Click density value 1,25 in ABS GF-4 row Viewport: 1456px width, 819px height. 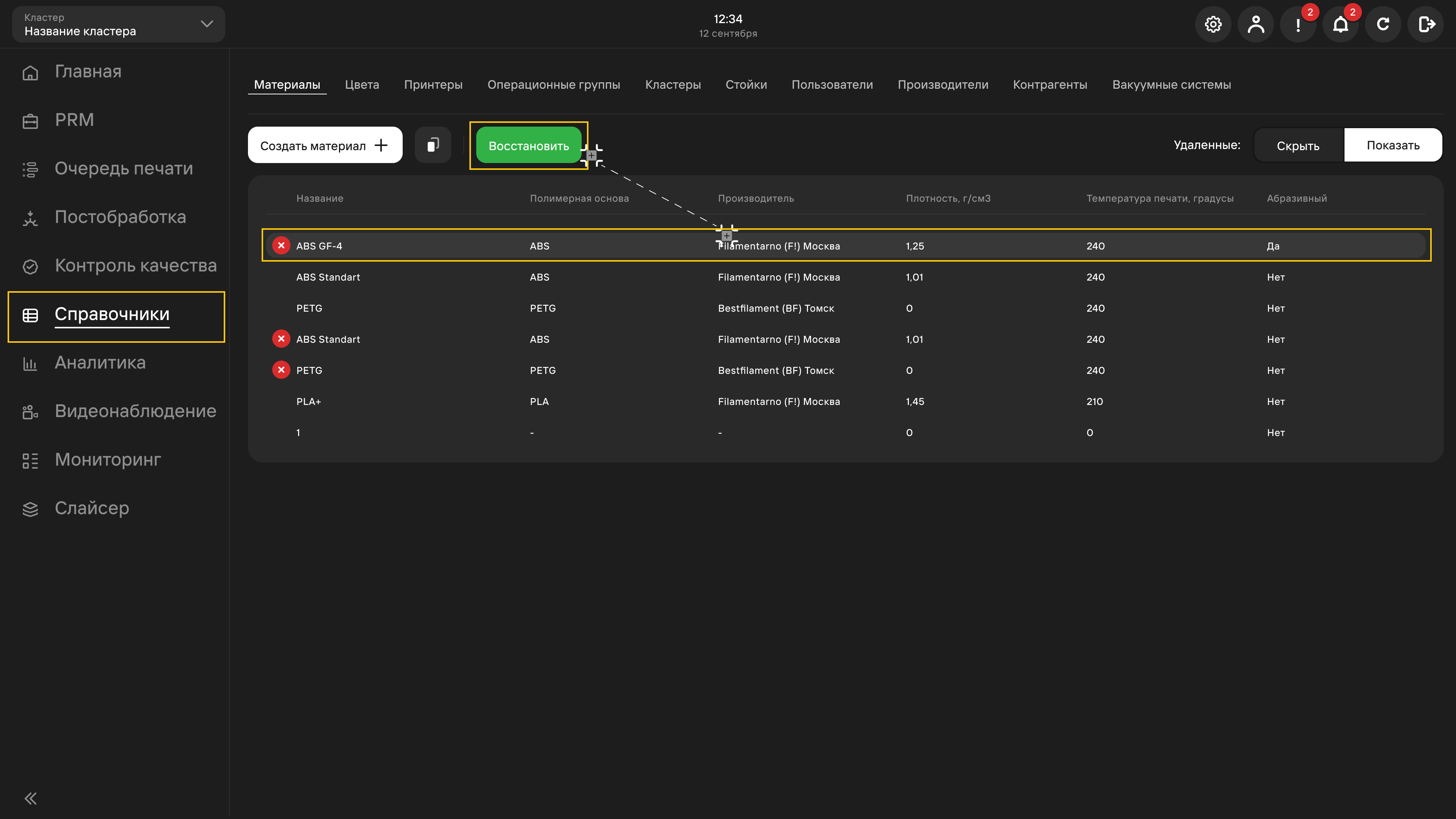tap(915, 246)
